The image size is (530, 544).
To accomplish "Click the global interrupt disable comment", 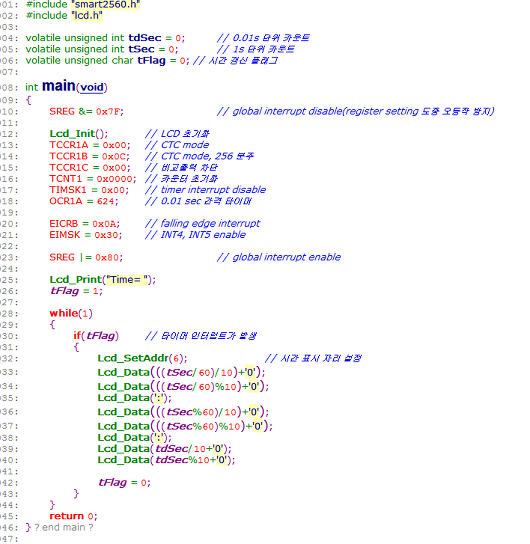I will [x=356, y=111].
